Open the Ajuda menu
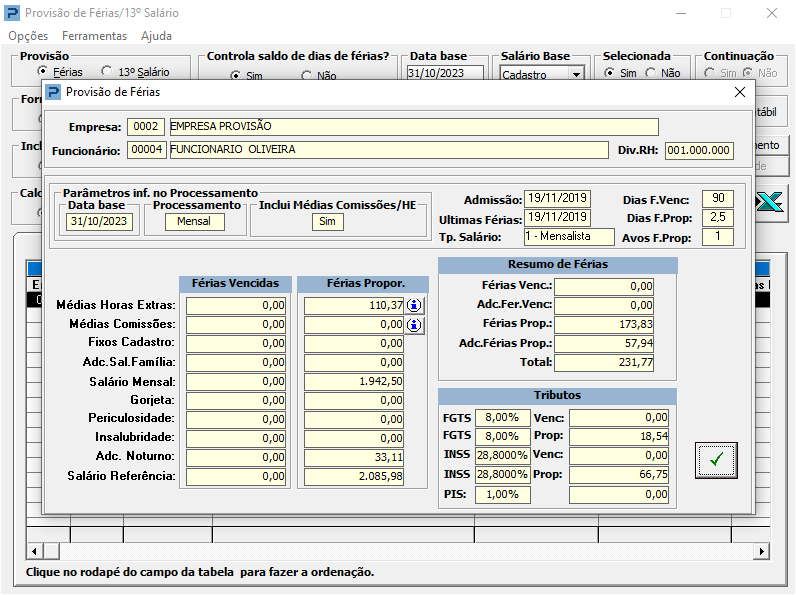This screenshot has width=796, height=595. click(156, 36)
